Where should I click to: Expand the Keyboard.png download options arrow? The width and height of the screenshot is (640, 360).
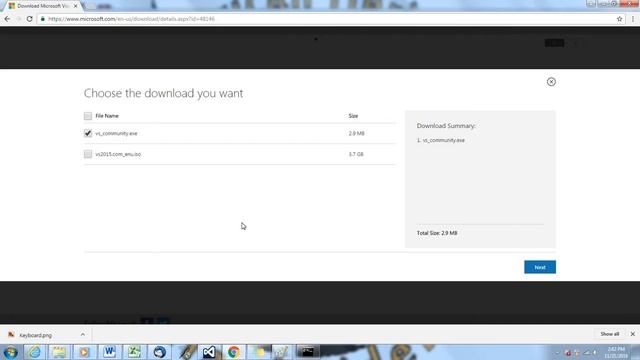[x=82, y=335]
